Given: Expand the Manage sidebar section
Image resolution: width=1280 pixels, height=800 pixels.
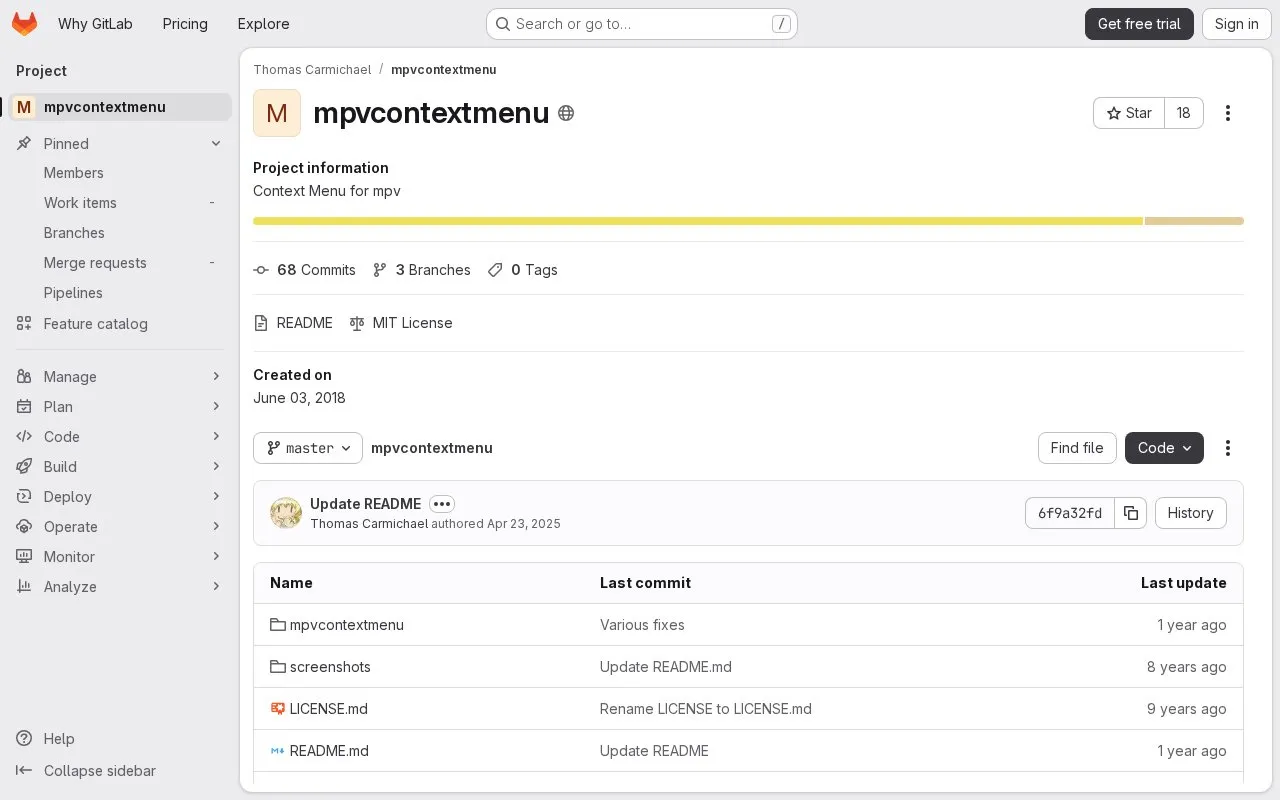Looking at the screenshot, I should click(120, 377).
